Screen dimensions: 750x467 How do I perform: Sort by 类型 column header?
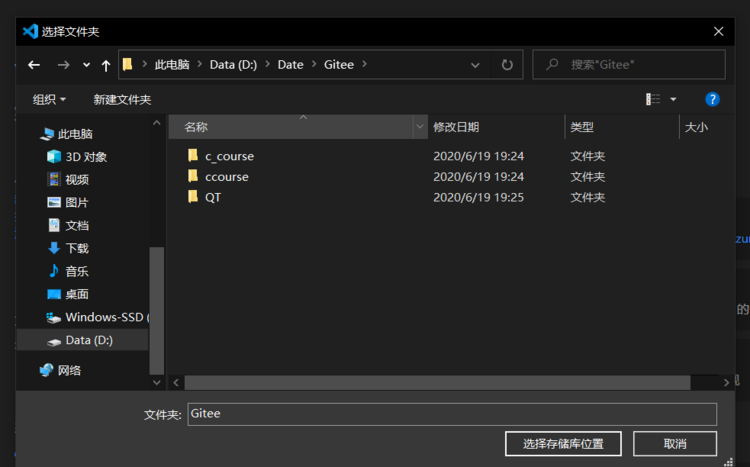[622, 127]
